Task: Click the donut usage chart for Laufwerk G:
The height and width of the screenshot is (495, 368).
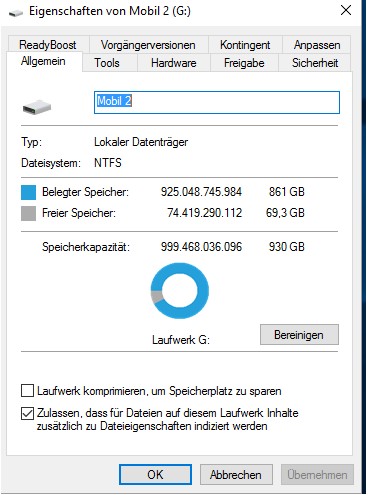Action: [180, 290]
